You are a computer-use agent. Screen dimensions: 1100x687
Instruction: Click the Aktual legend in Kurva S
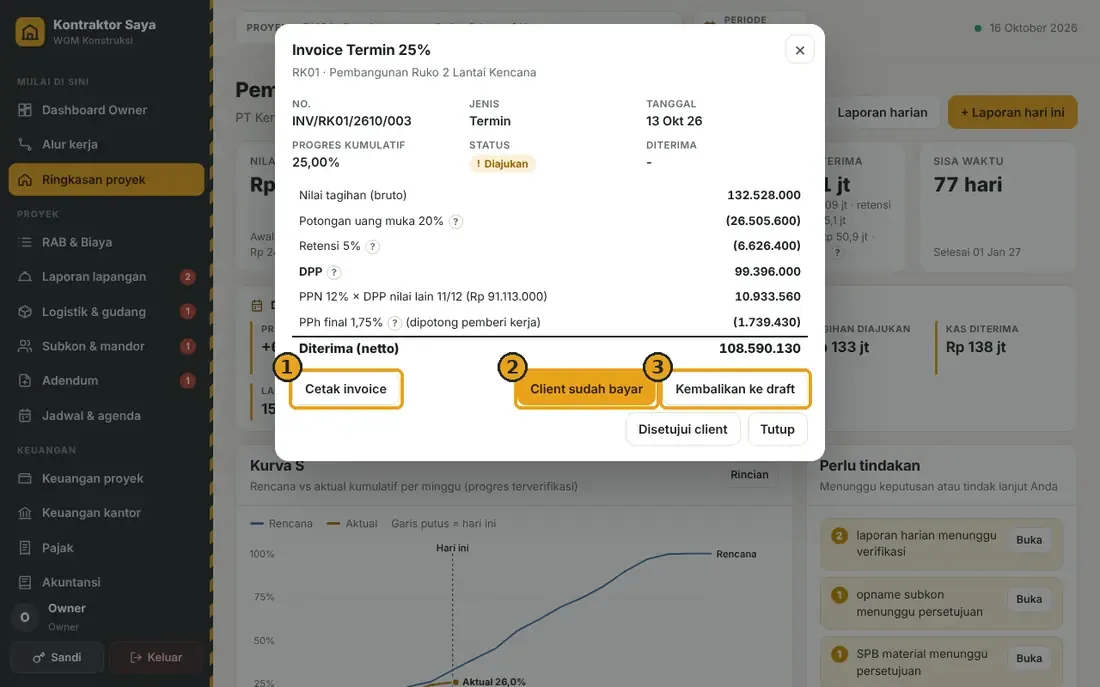(352, 523)
